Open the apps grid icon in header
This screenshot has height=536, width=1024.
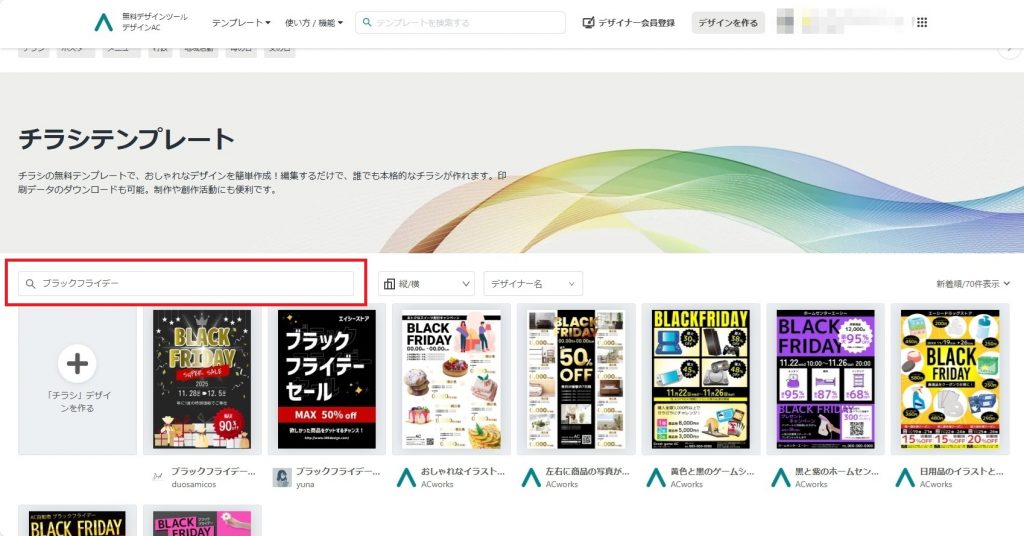[x=921, y=23]
